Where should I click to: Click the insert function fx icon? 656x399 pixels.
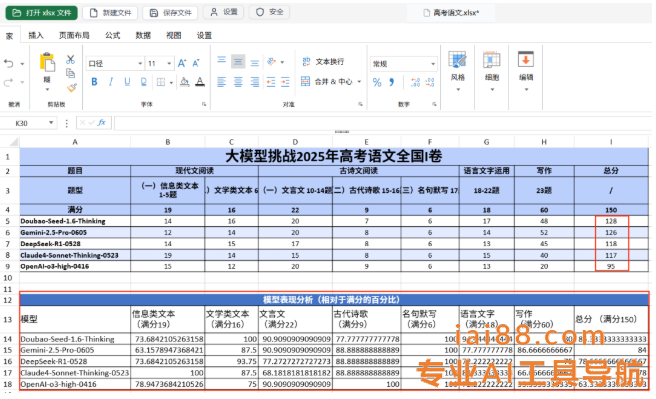(102, 123)
